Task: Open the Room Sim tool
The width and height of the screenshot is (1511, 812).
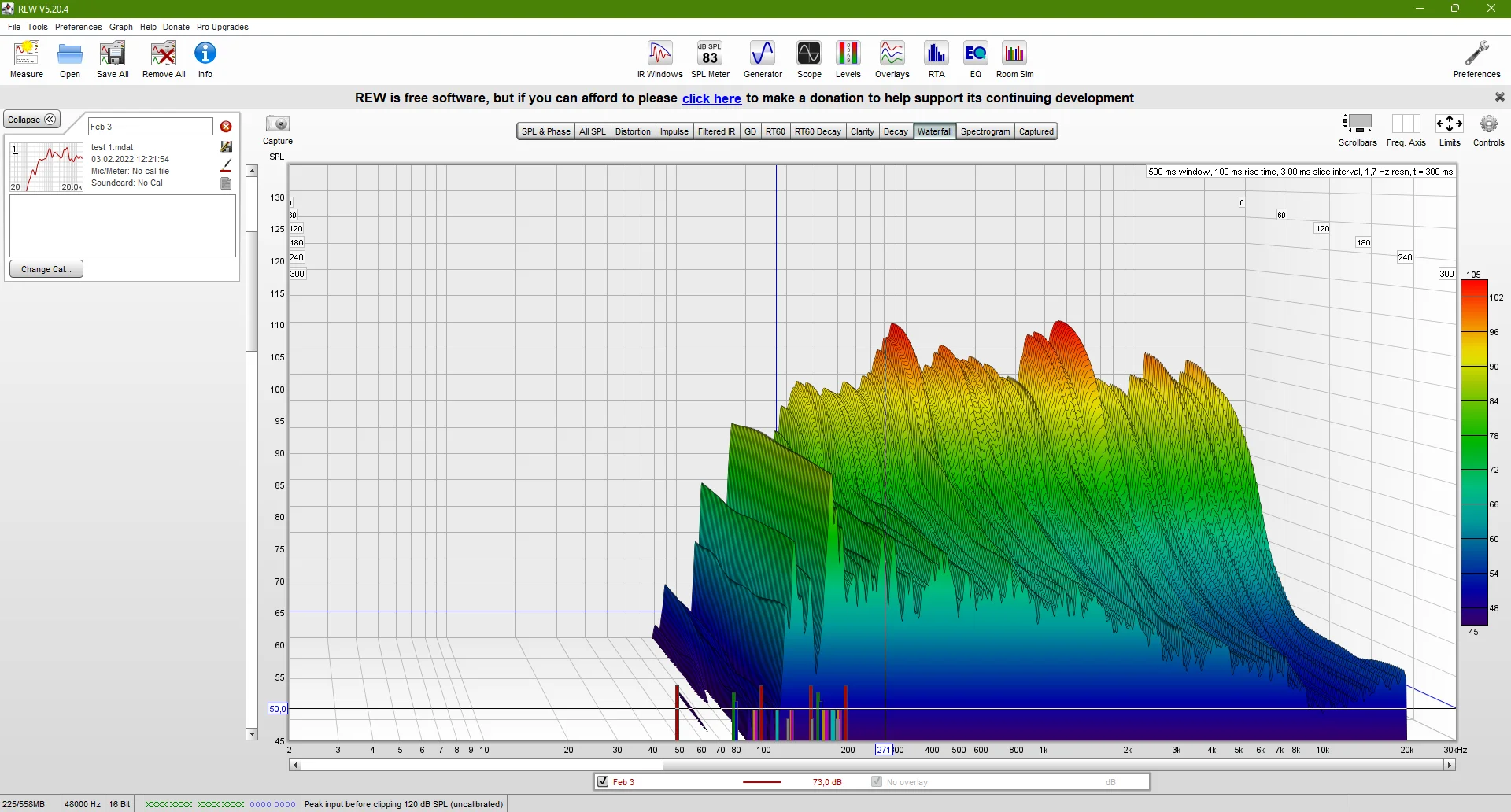Action: pyautogui.click(x=1015, y=59)
